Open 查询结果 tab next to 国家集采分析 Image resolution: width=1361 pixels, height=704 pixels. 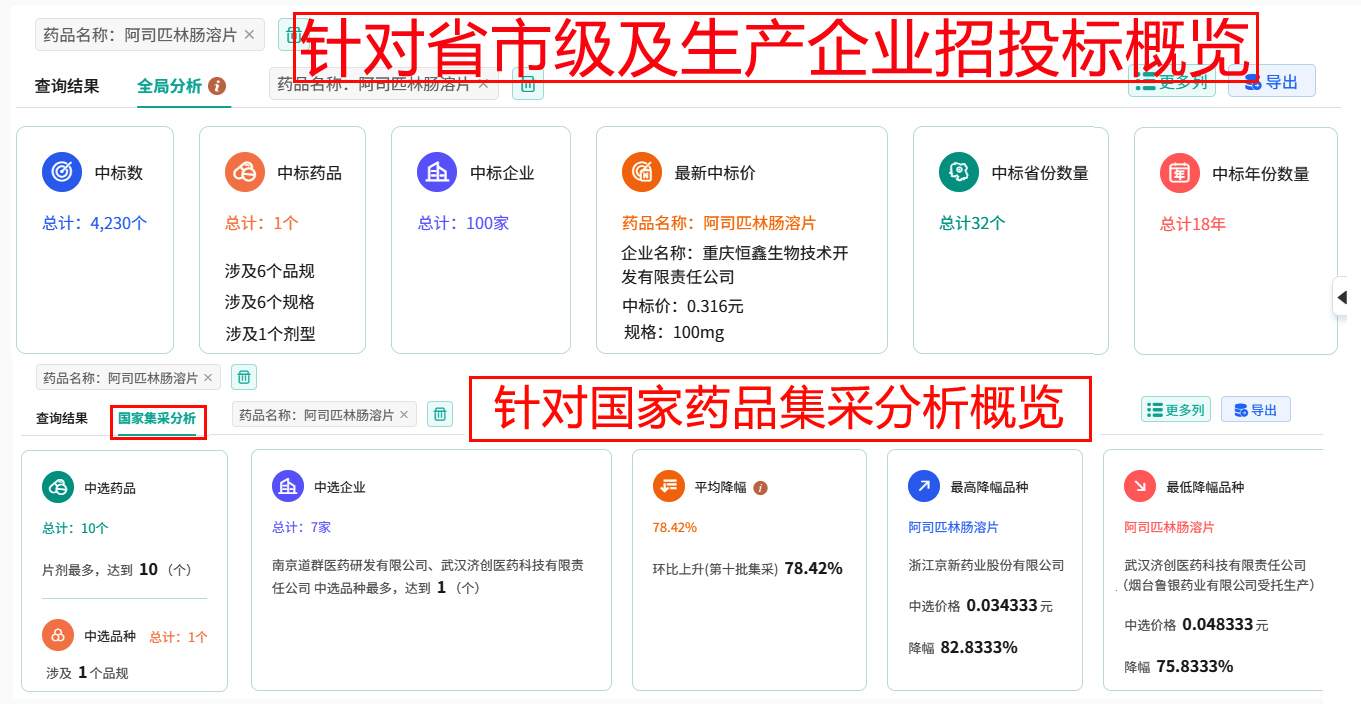click(62, 418)
